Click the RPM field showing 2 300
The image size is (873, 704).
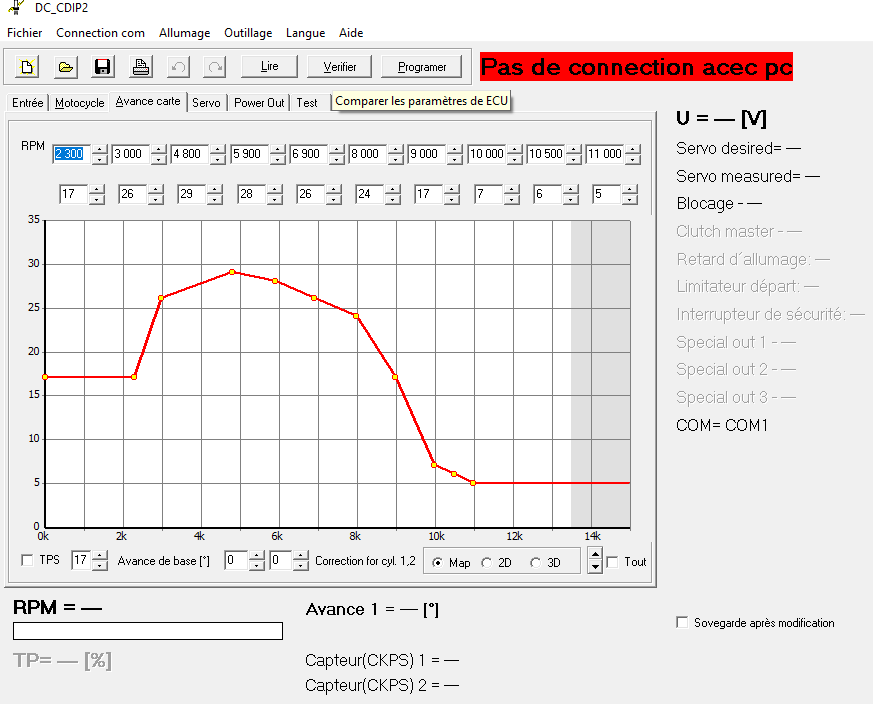pyautogui.click(x=72, y=154)
